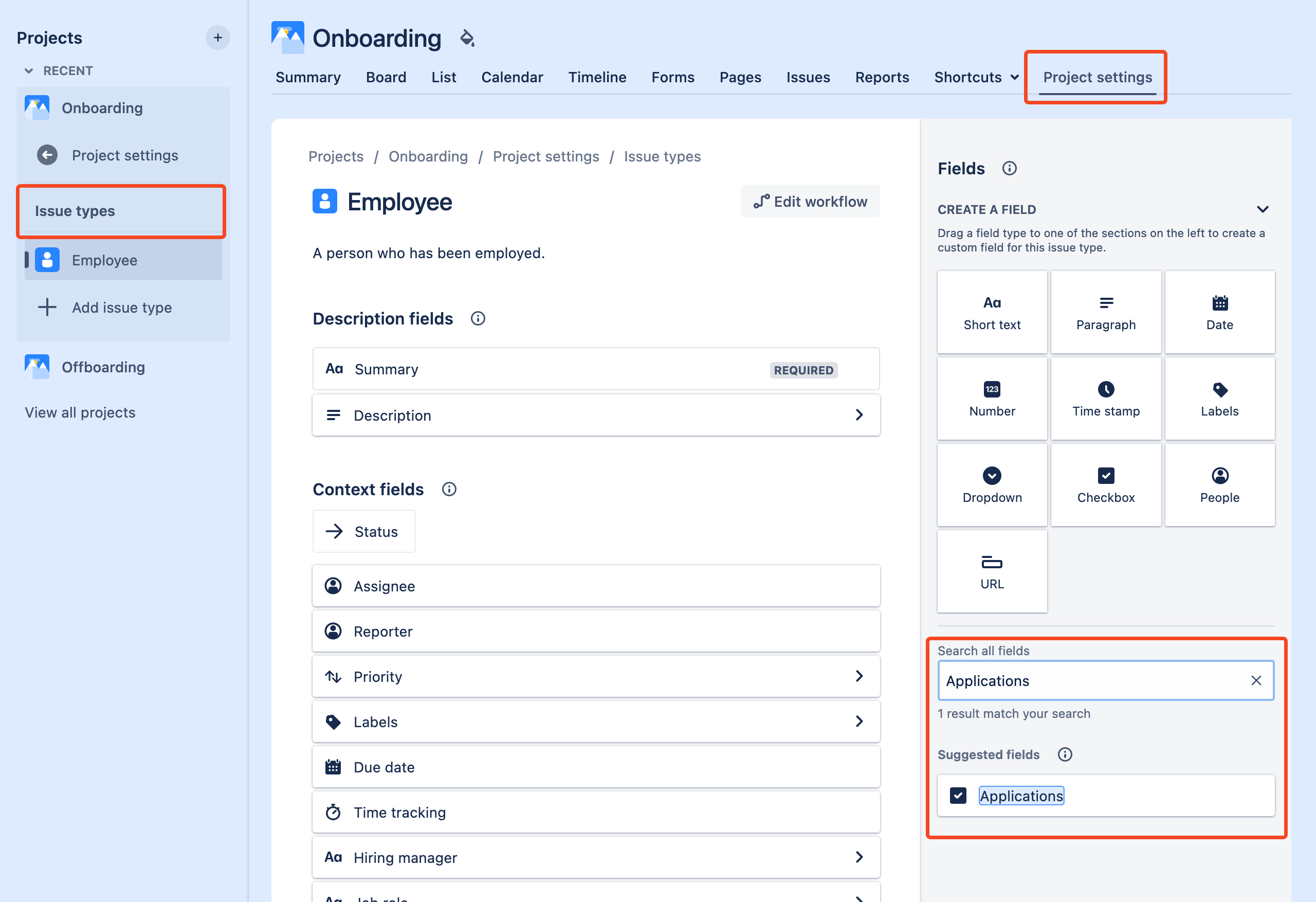Select the Paragraph field type
This screenshot has height=902, width=1316.
(1106, 312)
